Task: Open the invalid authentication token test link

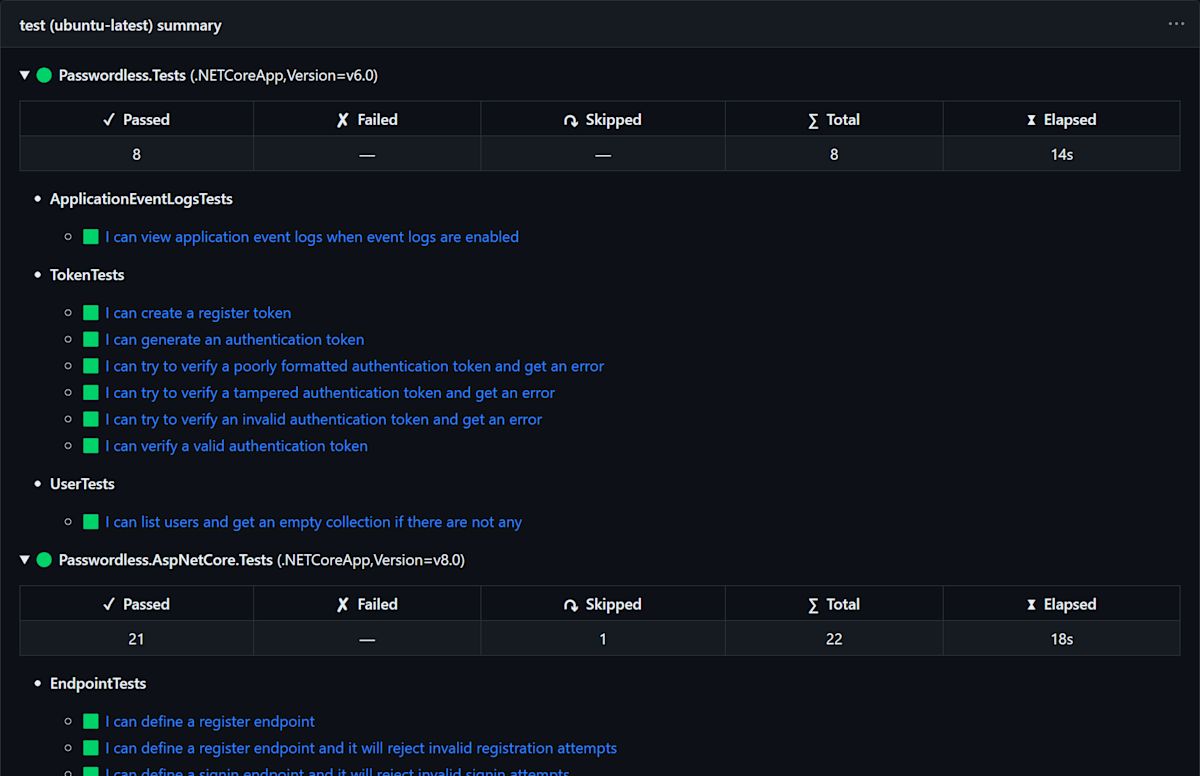Action: pyautogui.click(x=323, y=420)
